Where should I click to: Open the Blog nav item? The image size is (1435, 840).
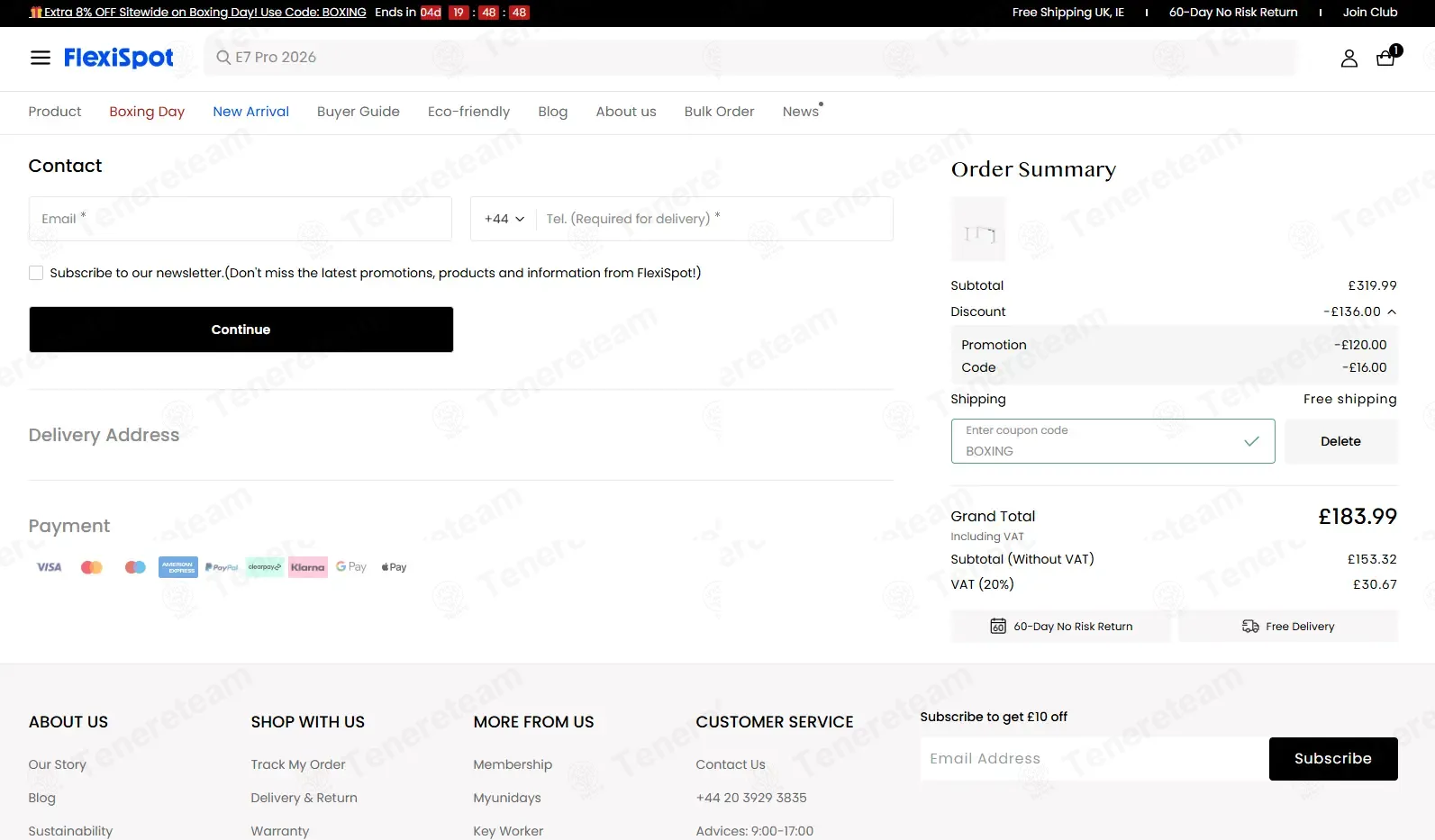pyautogui.click(x=553, y=112)
